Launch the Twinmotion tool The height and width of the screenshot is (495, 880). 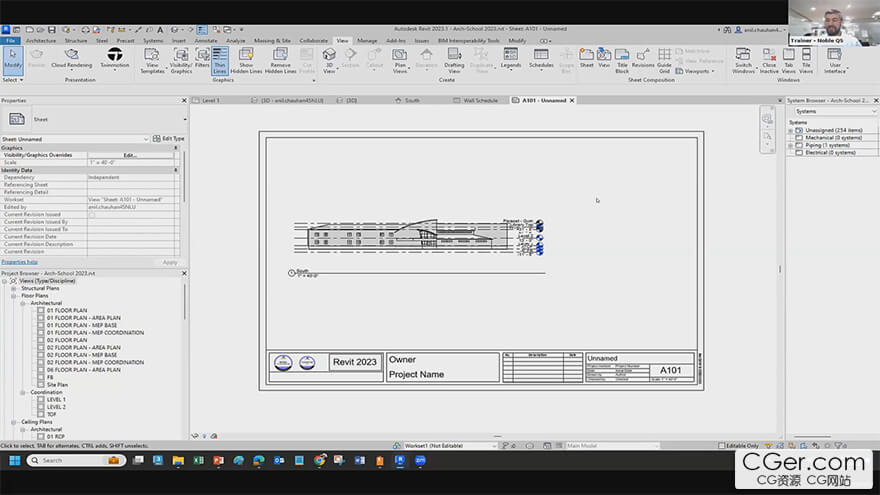click(x=114, y=58)
